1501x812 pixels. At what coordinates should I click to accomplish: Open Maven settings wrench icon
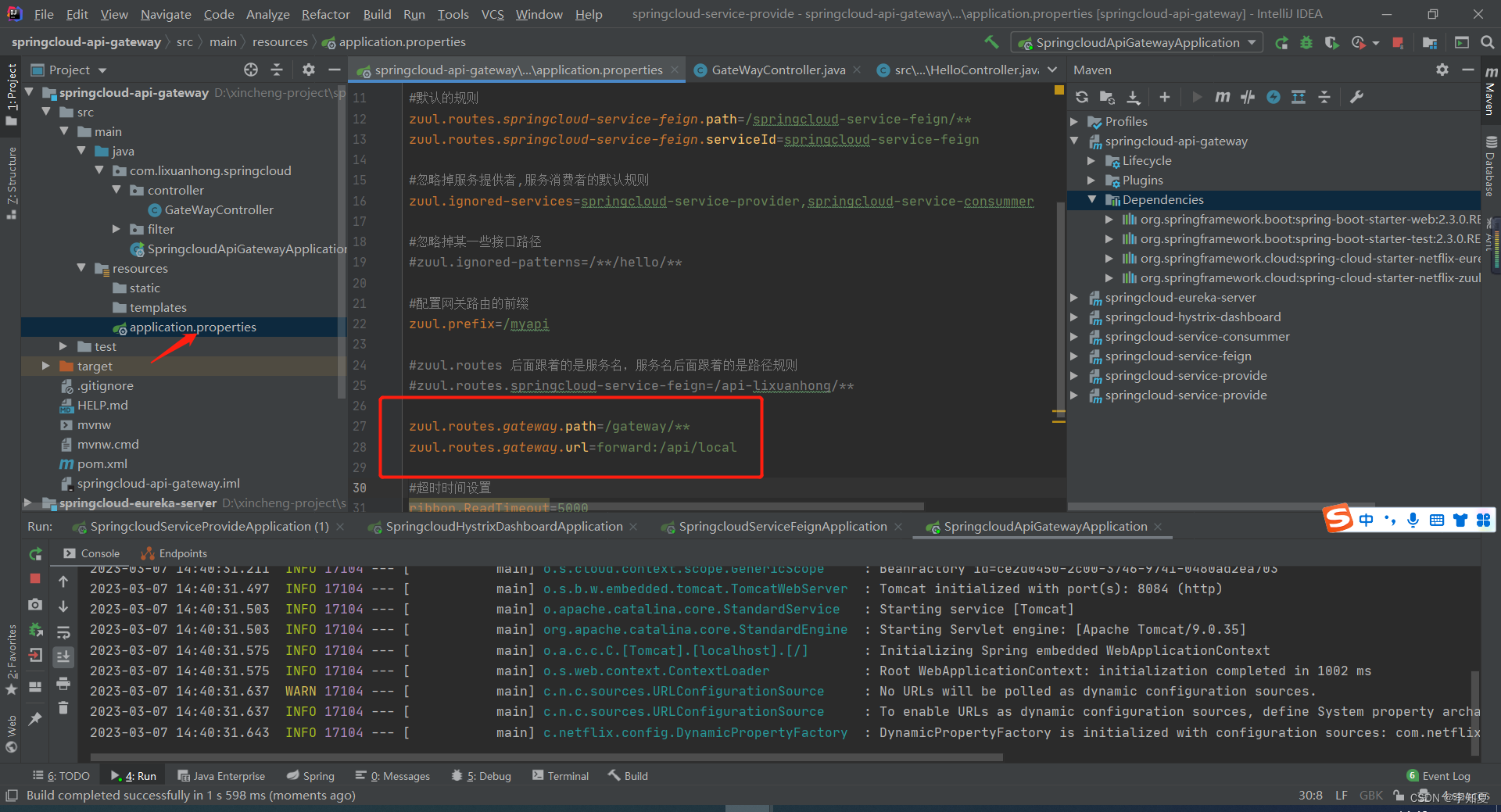click(x=1356, y=97)
